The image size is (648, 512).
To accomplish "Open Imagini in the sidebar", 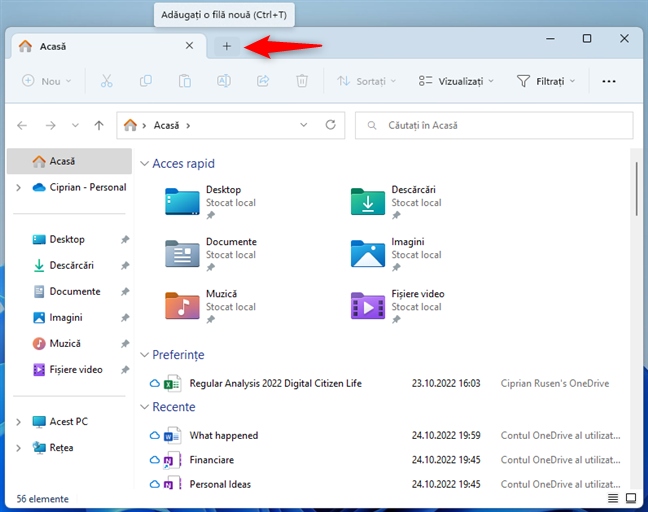I will 57,317.
